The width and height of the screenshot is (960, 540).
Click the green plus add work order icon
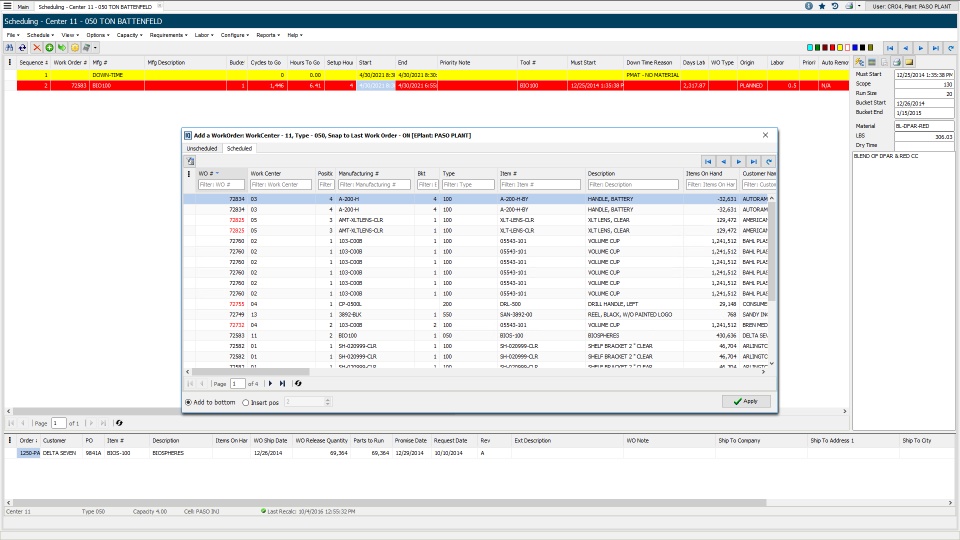50,48
